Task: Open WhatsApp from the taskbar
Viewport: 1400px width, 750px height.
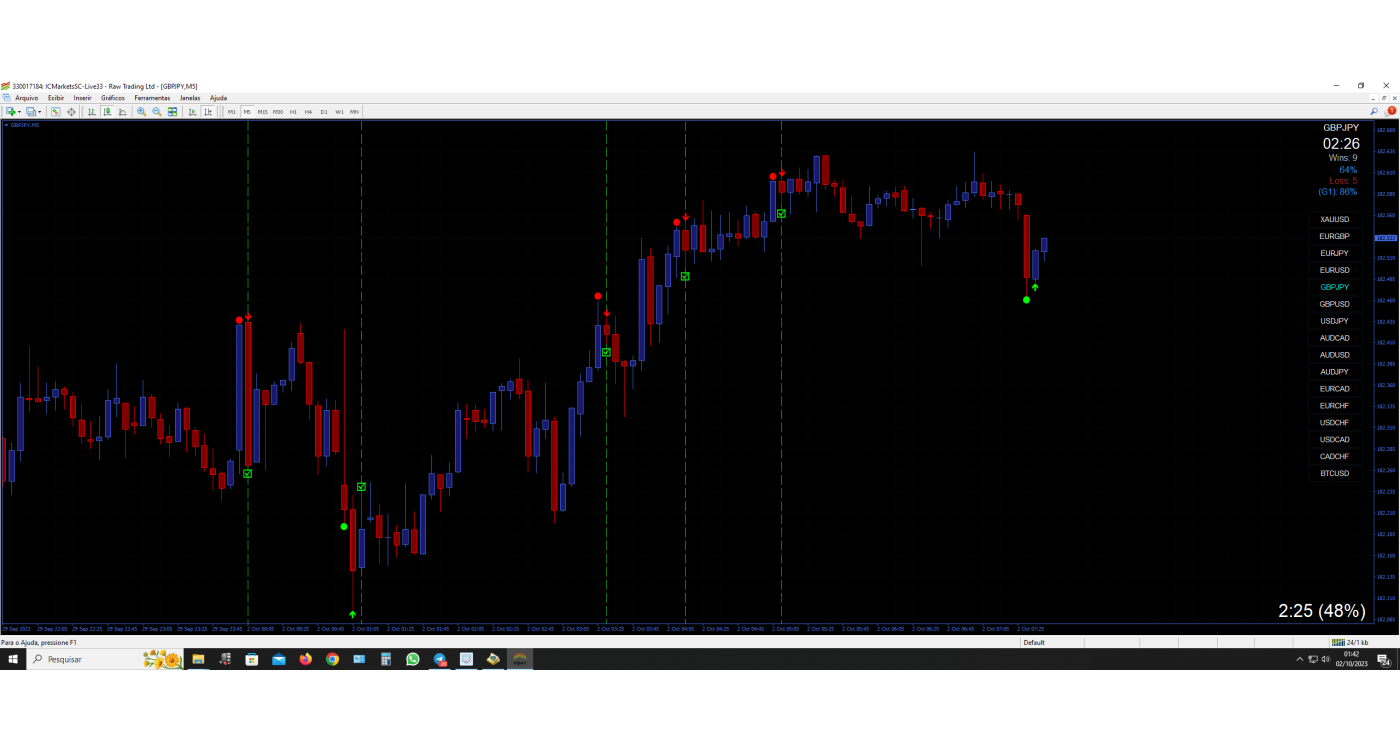Action: click(x=412, y=659)
